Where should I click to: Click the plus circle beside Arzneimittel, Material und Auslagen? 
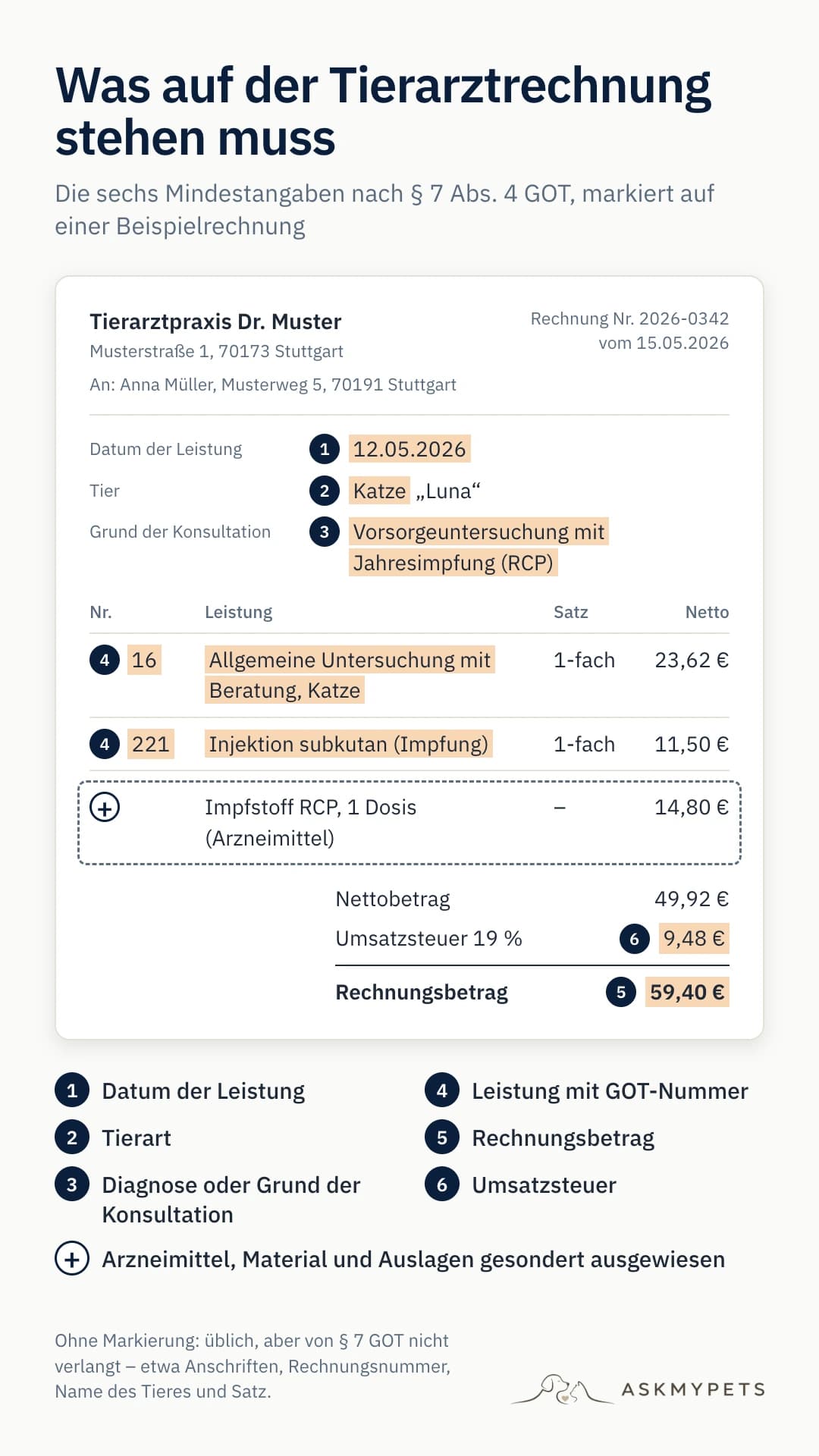point(72,1259)
